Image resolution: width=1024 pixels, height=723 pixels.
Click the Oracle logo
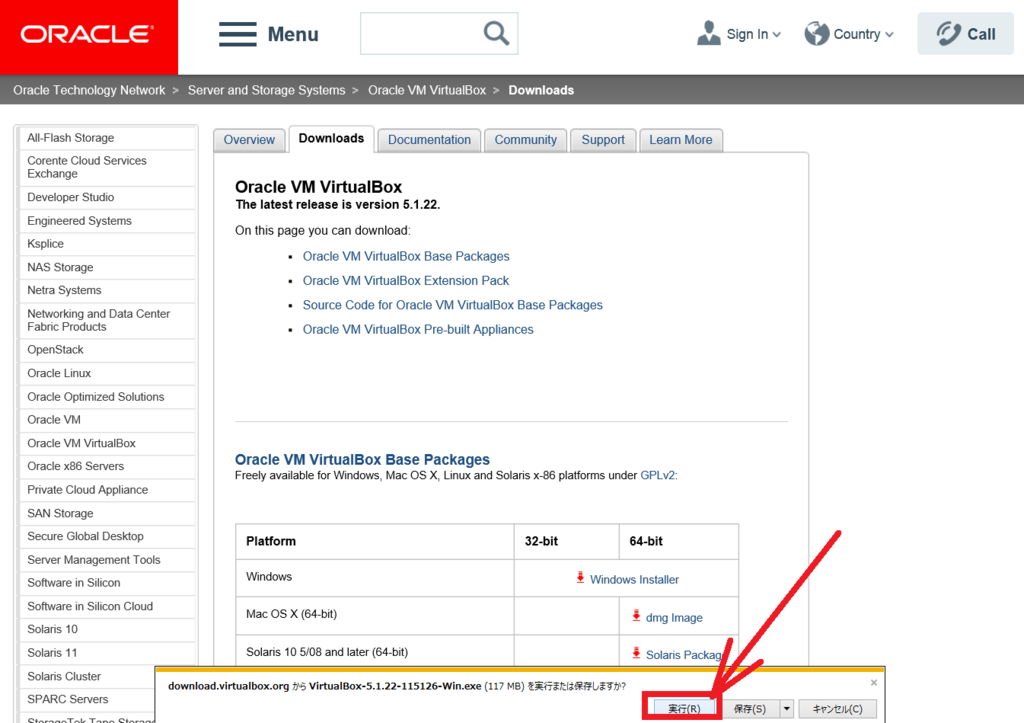click(x=88, y=34)
